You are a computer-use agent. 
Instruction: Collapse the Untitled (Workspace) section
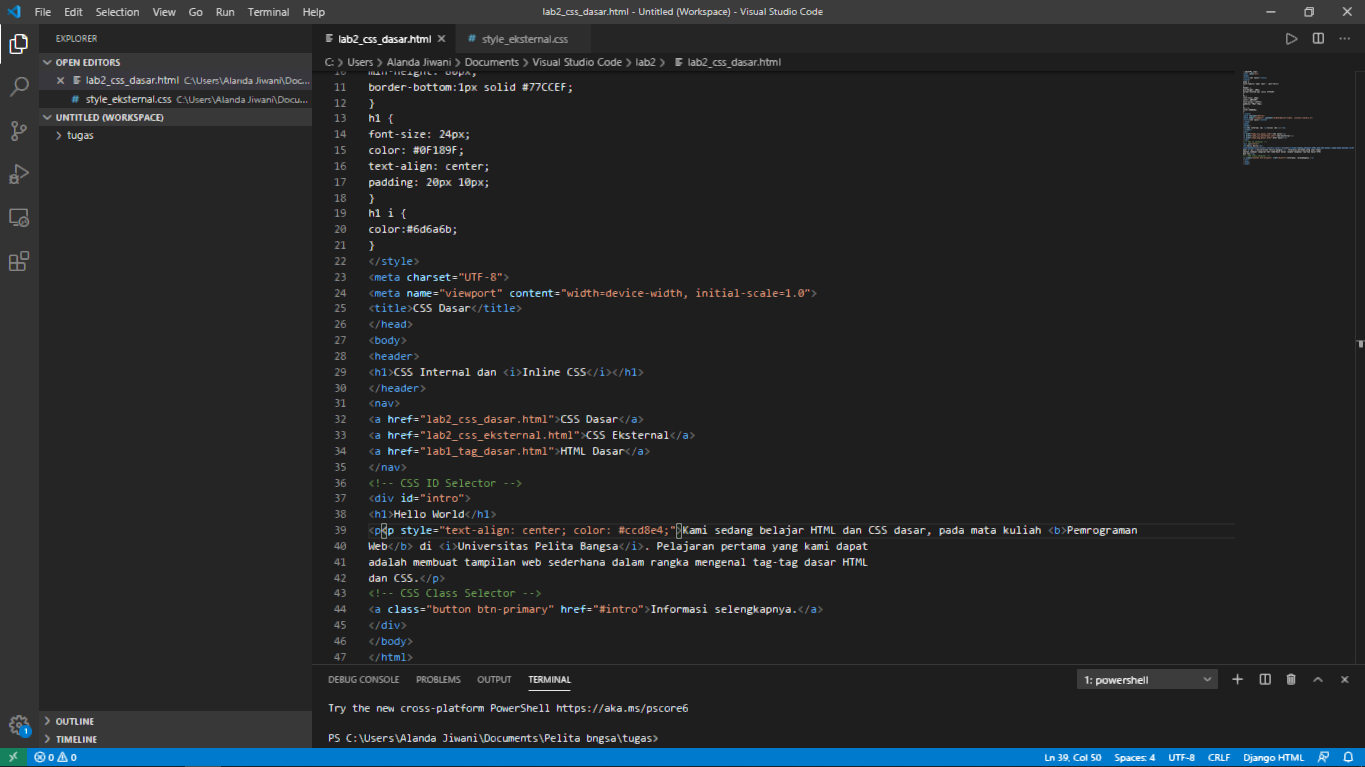tap(176, 117)
